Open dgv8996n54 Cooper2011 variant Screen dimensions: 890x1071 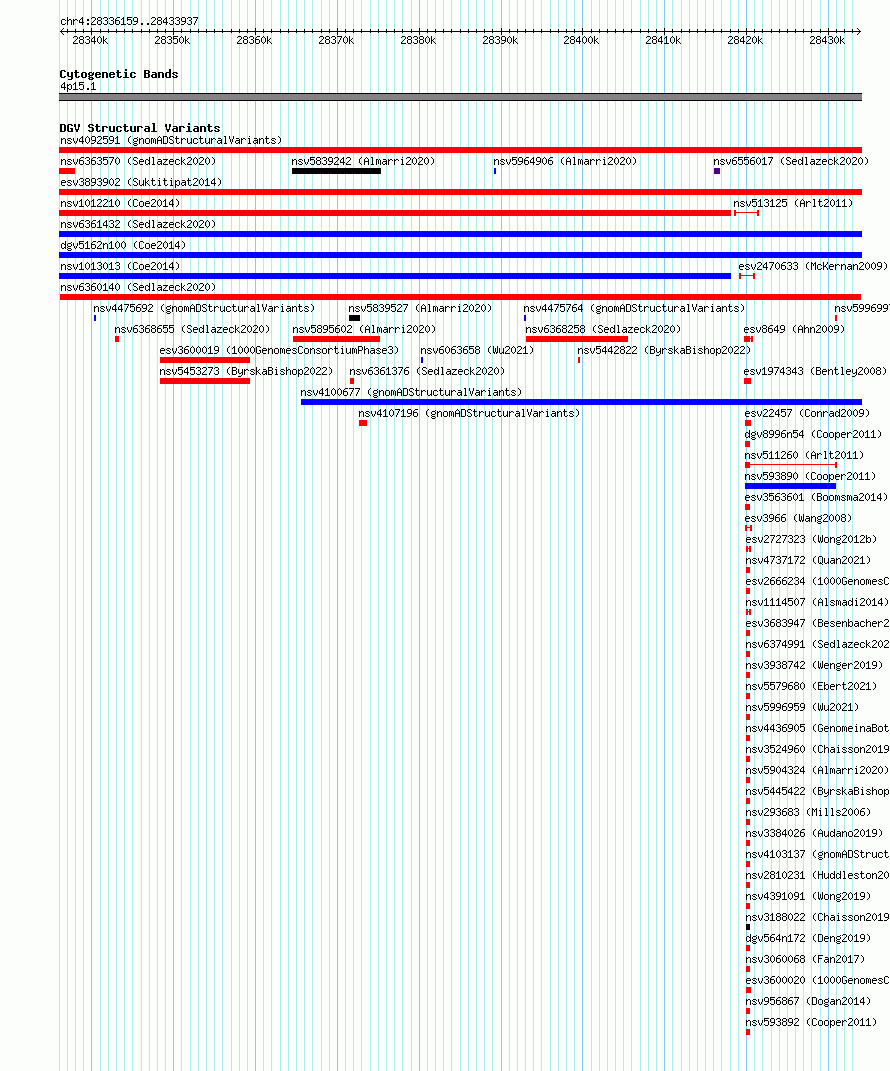pyautogui.click(x=813, y=434)
